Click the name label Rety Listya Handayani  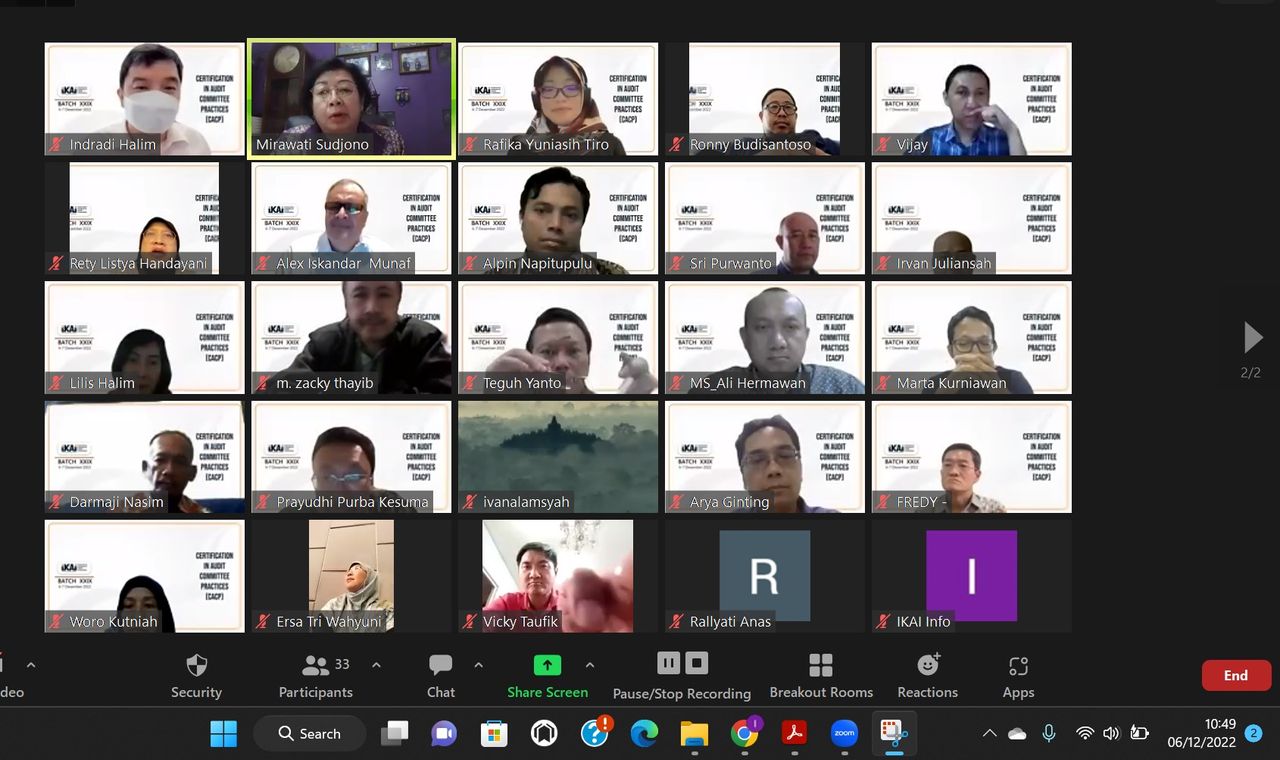click(138, 264)
